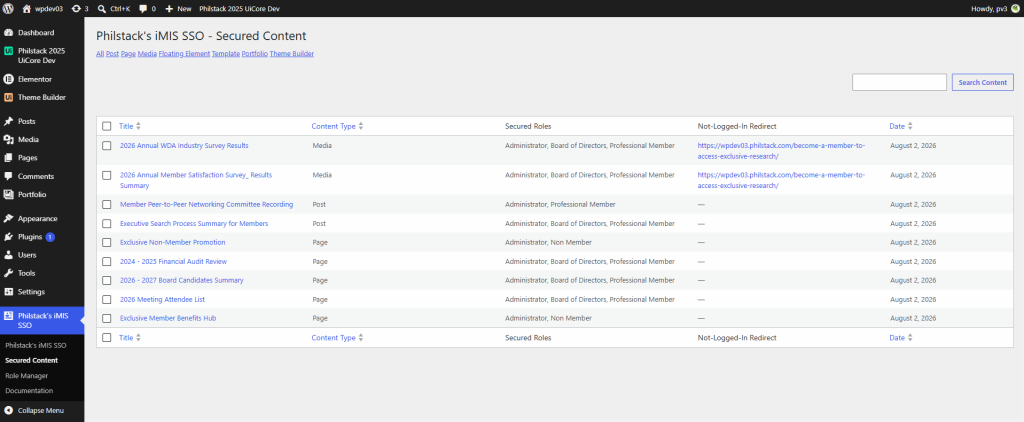Open Philstack's iMIS SSO main sidebar item

pyautogui.click(x=42, y=320)
